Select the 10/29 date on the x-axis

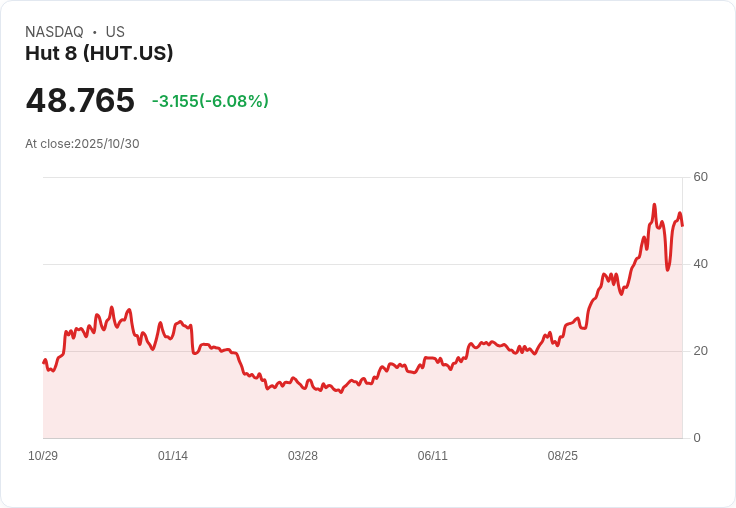pyautogui.click(x=43, y=456)
